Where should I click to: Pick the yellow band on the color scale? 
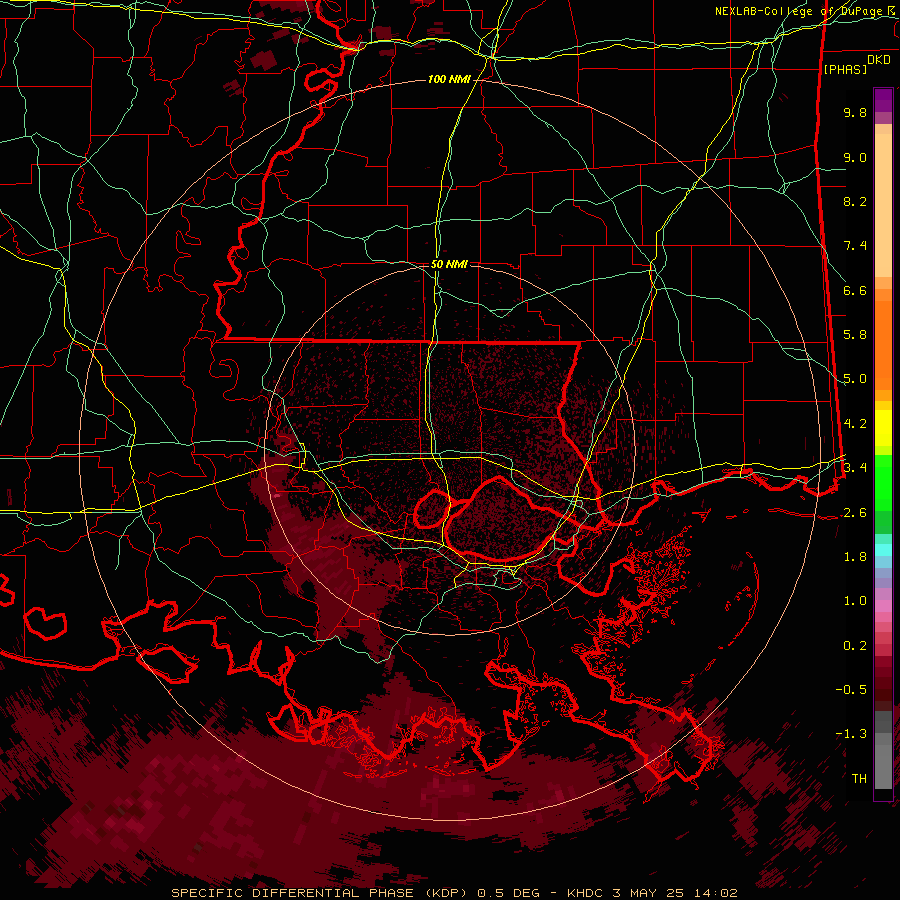pyautogui.click(x=883, y=428)
